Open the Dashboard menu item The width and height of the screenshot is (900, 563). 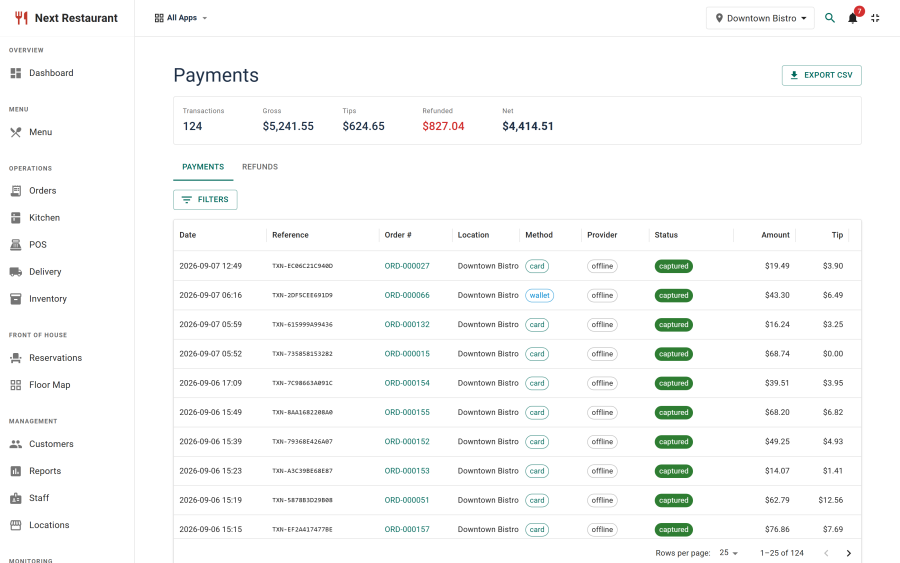pos(67,73)
